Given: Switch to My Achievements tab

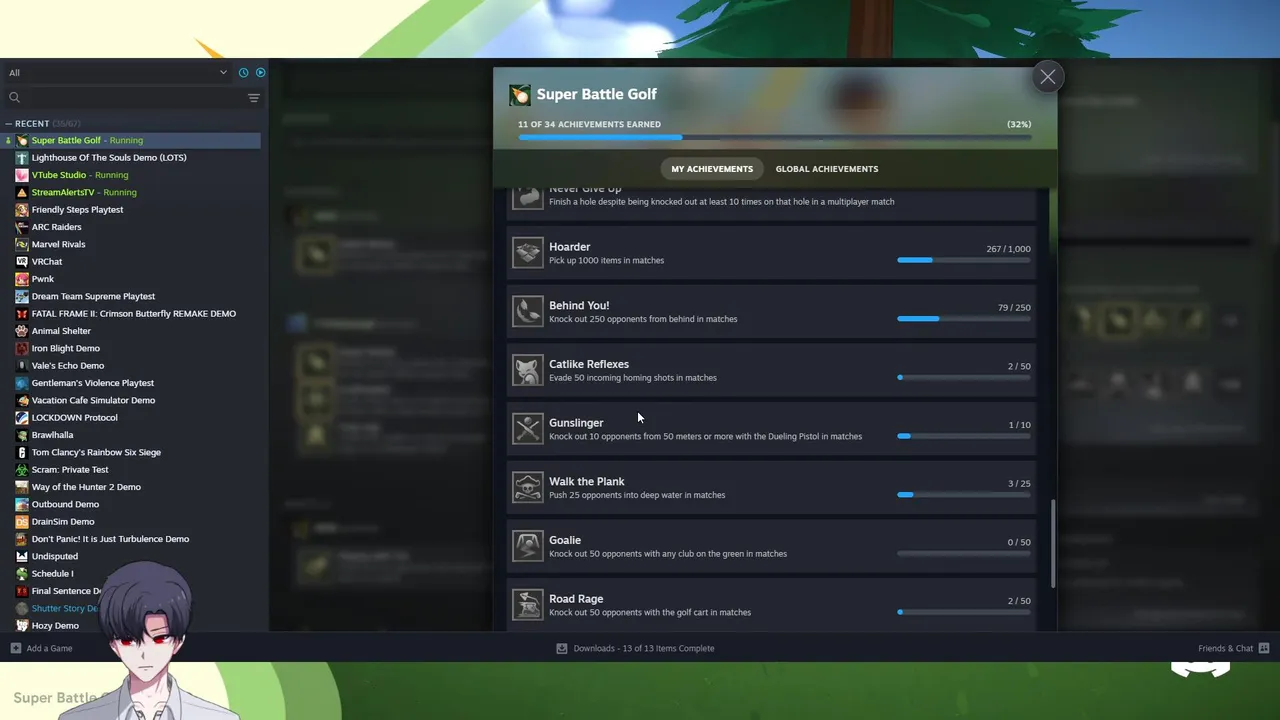Looking at the screenshot, I should click(x=712, y=169).
